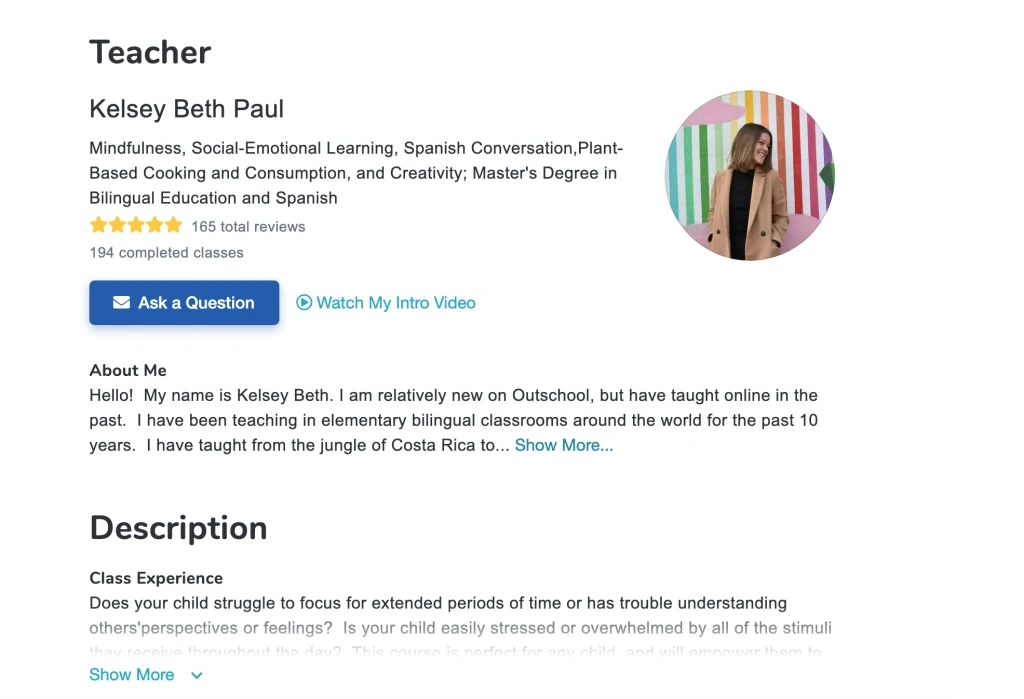
Task: Click the first yellow rating star
Action: point(98,225)
